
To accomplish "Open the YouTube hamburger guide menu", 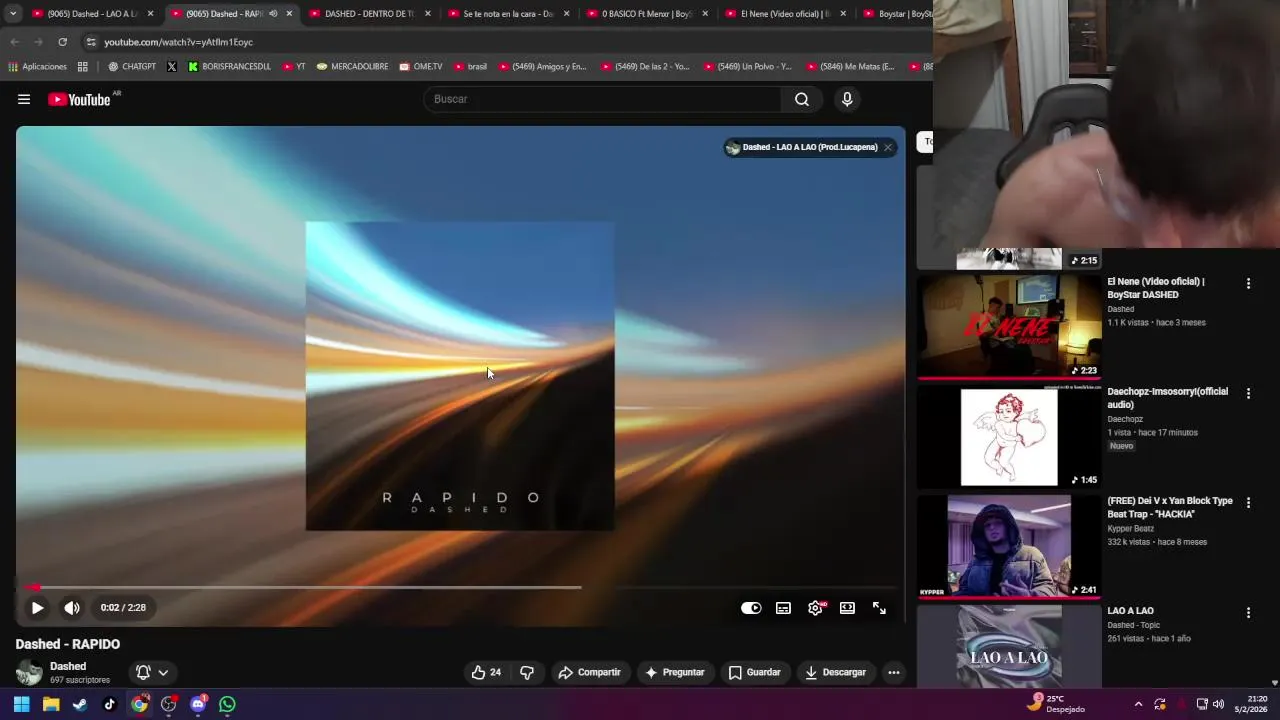I will click(24, 99).
